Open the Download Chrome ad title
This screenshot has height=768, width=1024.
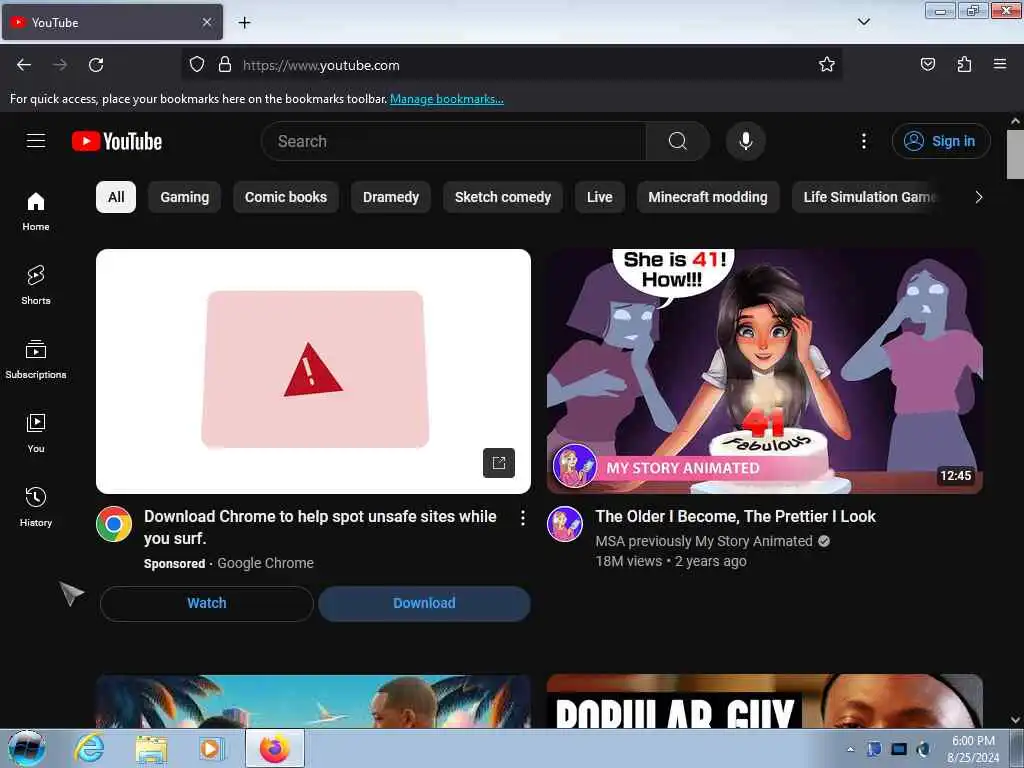[320, 527]
